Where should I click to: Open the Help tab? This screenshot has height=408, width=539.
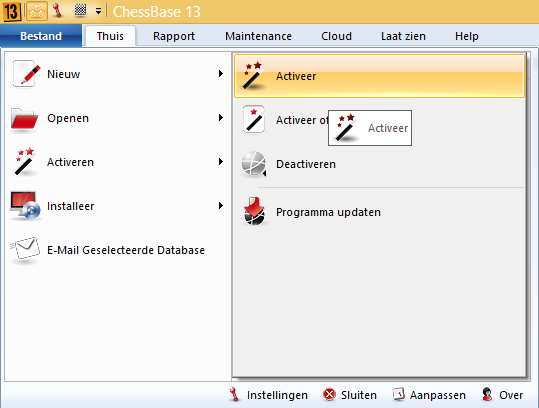click(466, 36)
